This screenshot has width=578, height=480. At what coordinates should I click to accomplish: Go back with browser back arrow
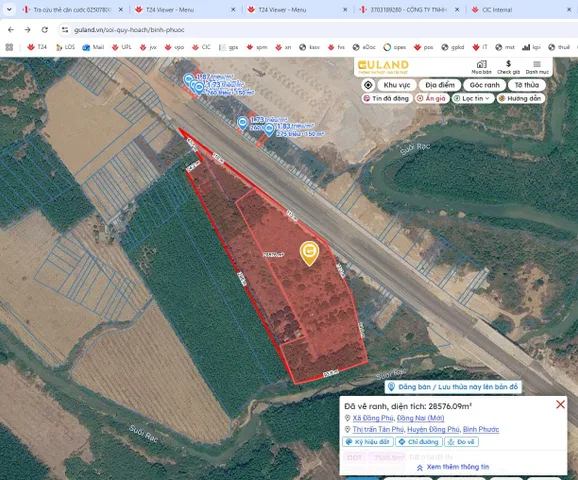(11, 30)
